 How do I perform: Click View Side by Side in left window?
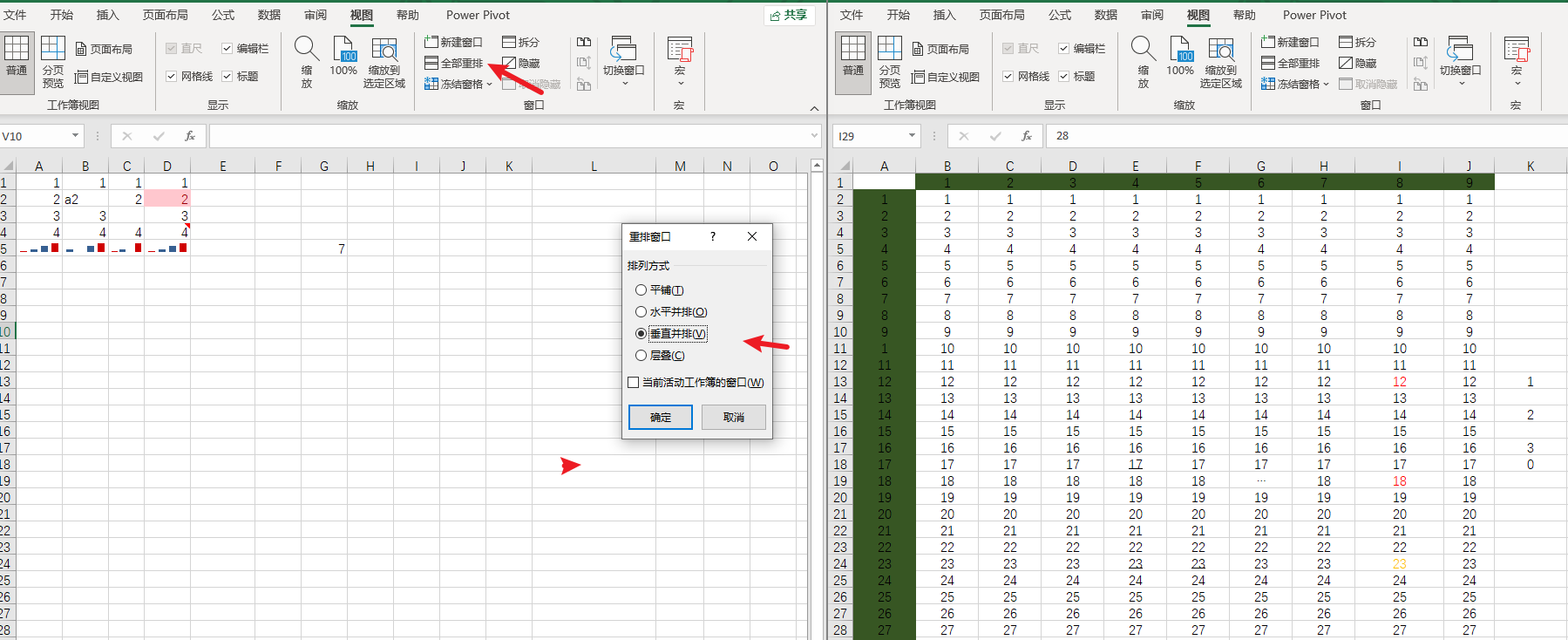pos(584,42)
